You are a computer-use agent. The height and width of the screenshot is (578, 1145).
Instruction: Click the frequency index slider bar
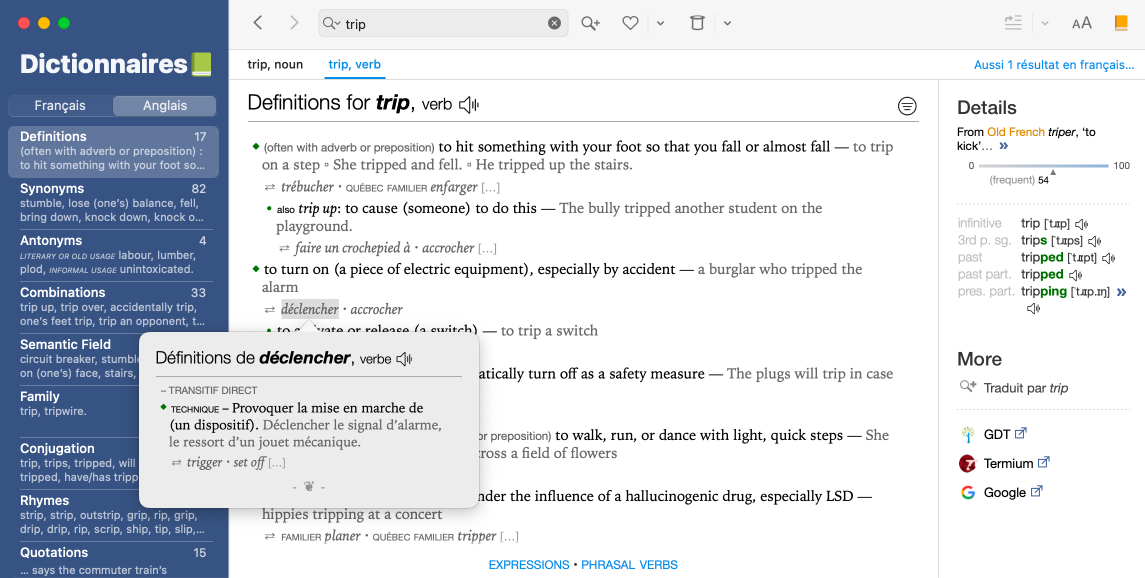coord(1044,165)
